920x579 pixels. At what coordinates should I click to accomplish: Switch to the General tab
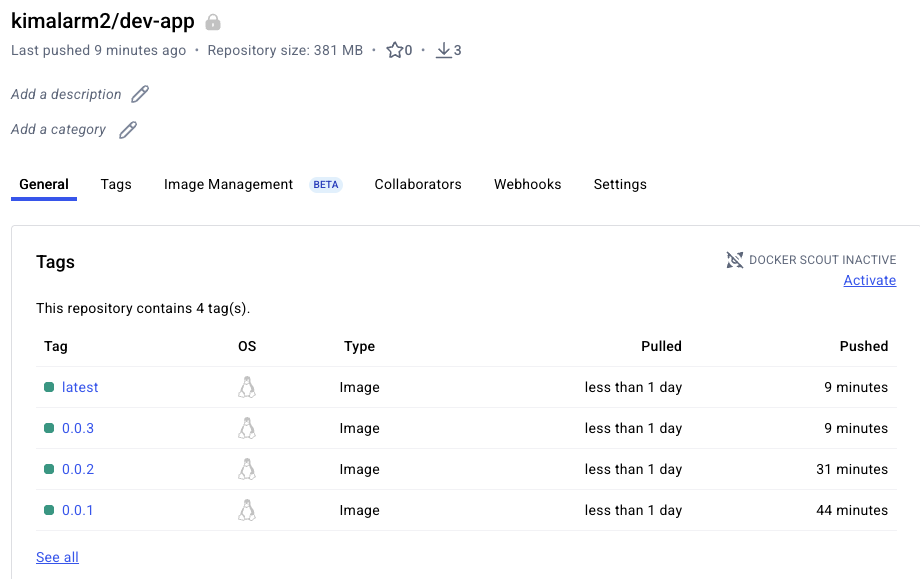click(44, 184)
